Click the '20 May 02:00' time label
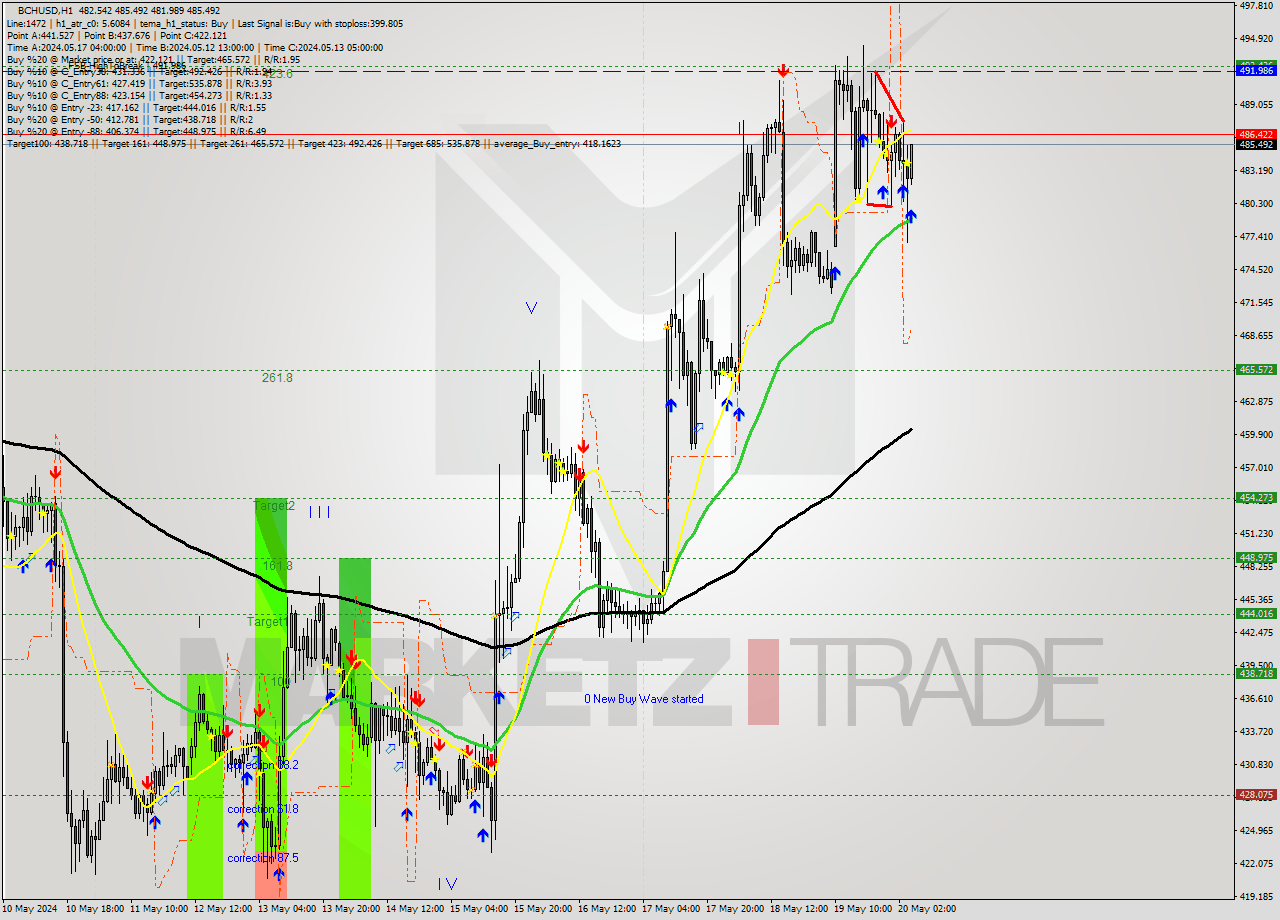The width and height of the screenshot is (1280, 920). coord(929,909)
